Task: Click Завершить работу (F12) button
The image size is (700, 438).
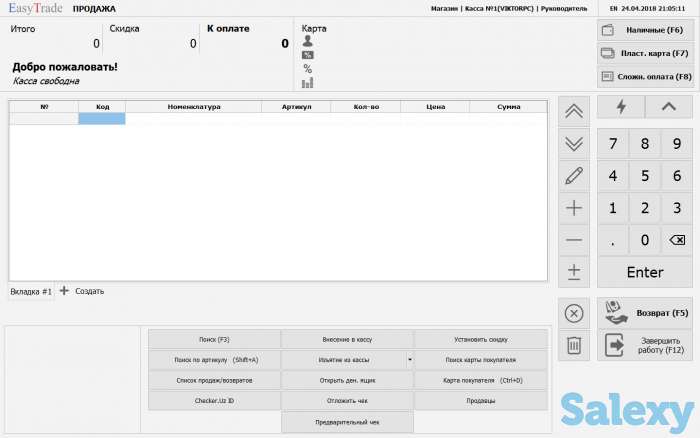Action: [x=645, y=345]
